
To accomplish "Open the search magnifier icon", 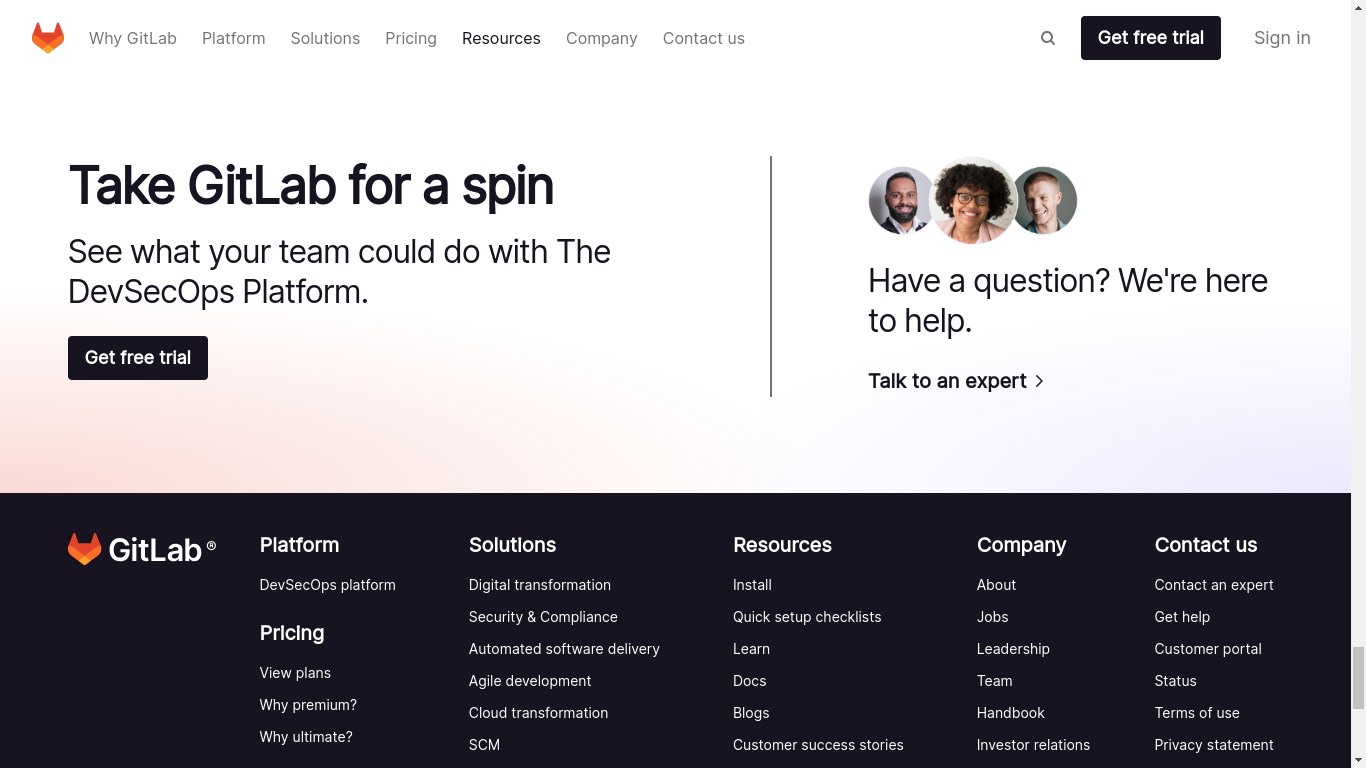I will [1048, 38].
